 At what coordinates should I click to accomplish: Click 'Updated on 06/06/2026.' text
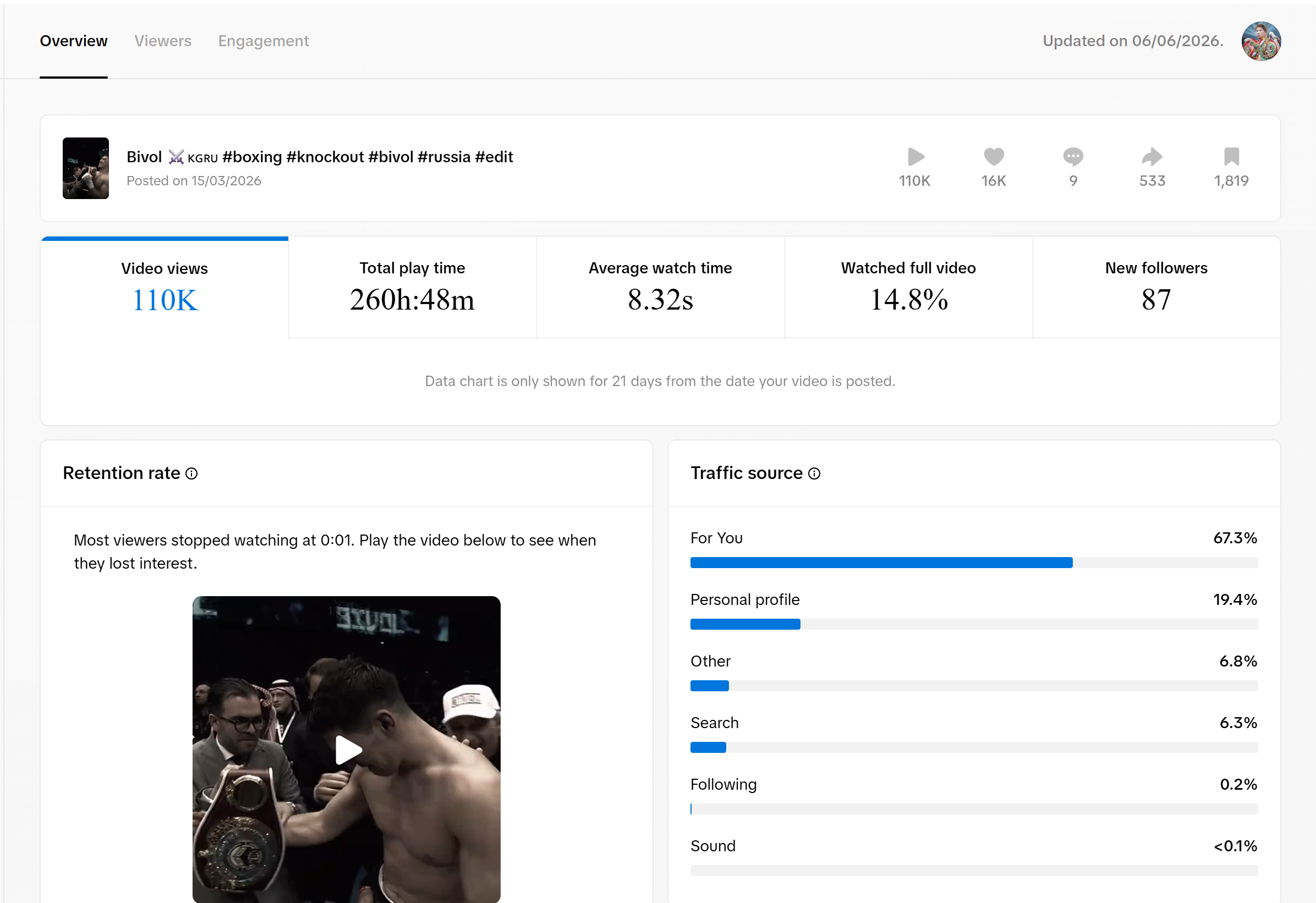click(1133, 41)
